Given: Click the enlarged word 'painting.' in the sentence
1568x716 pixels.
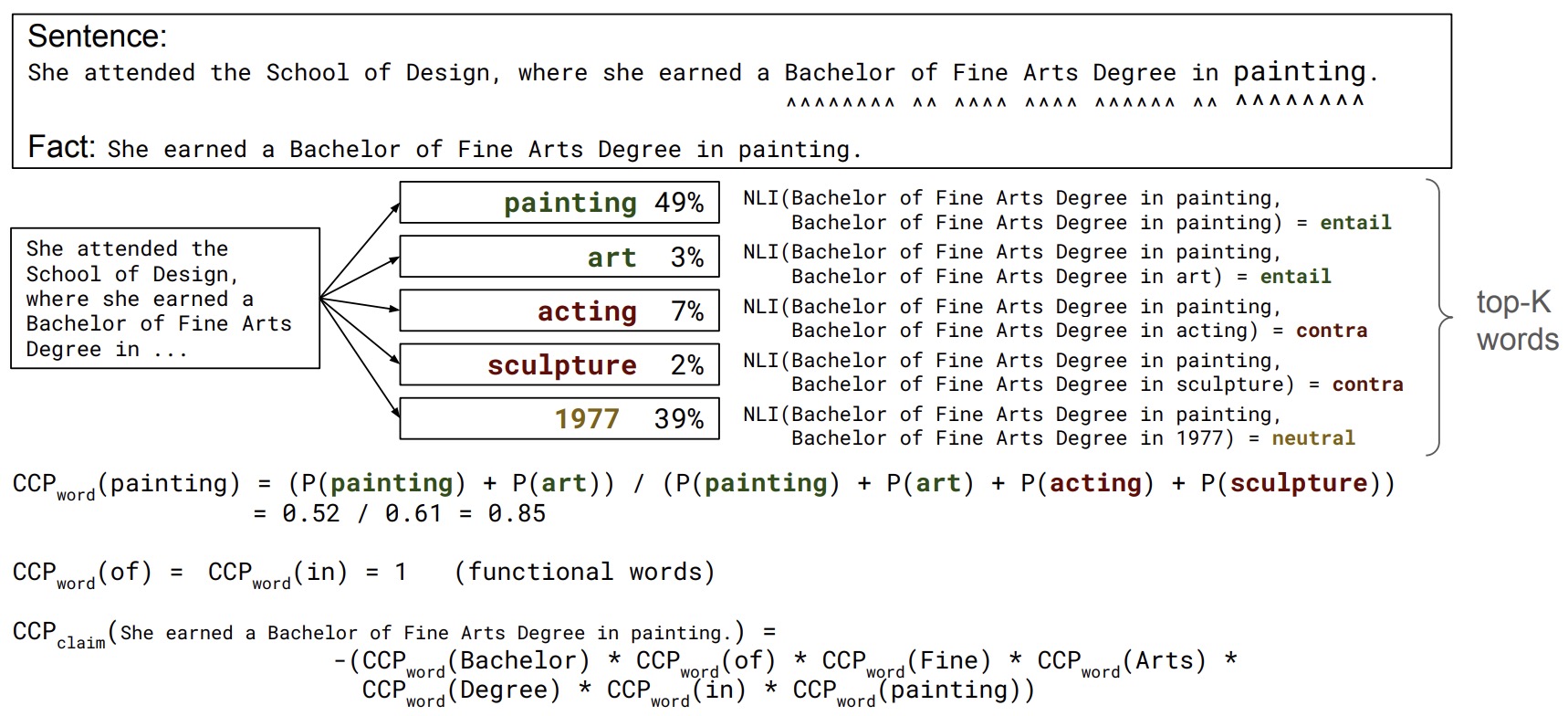Looking at the screenshot, I should [x=1305, y=71].
